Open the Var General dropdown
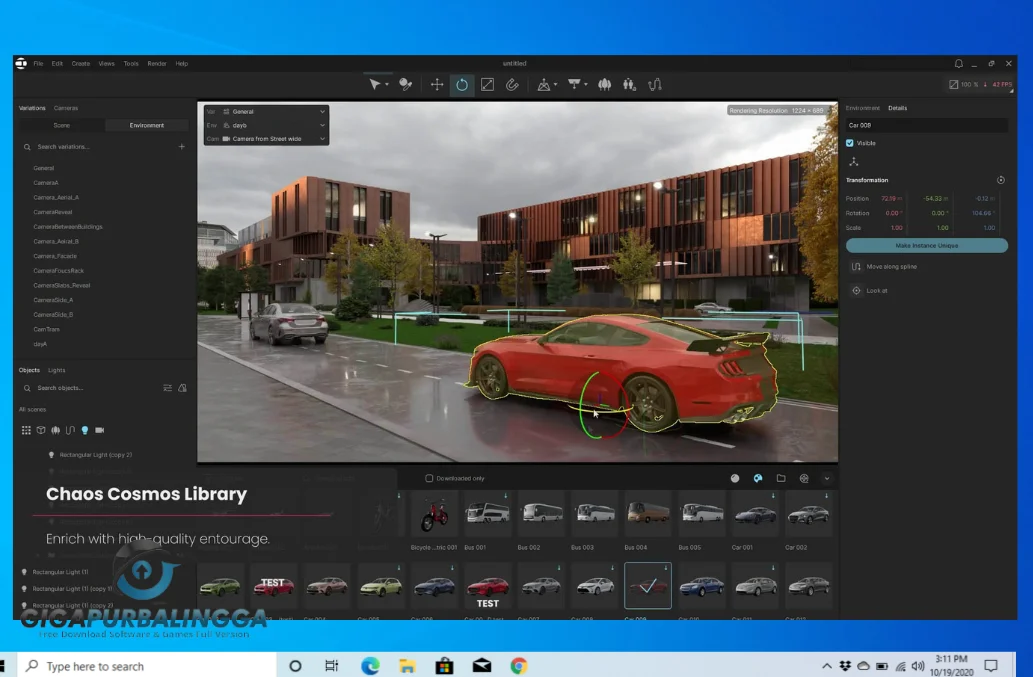 [x=266, y=111]
